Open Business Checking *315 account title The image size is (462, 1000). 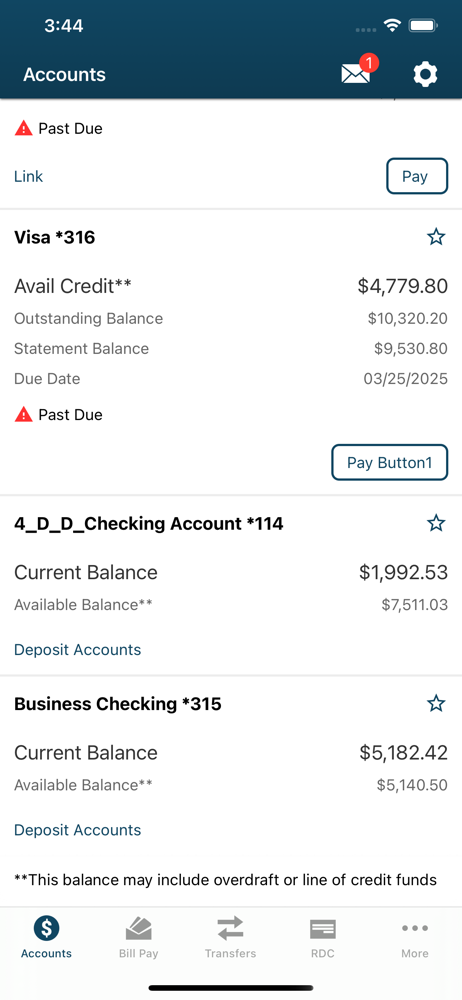click(117, 704)
